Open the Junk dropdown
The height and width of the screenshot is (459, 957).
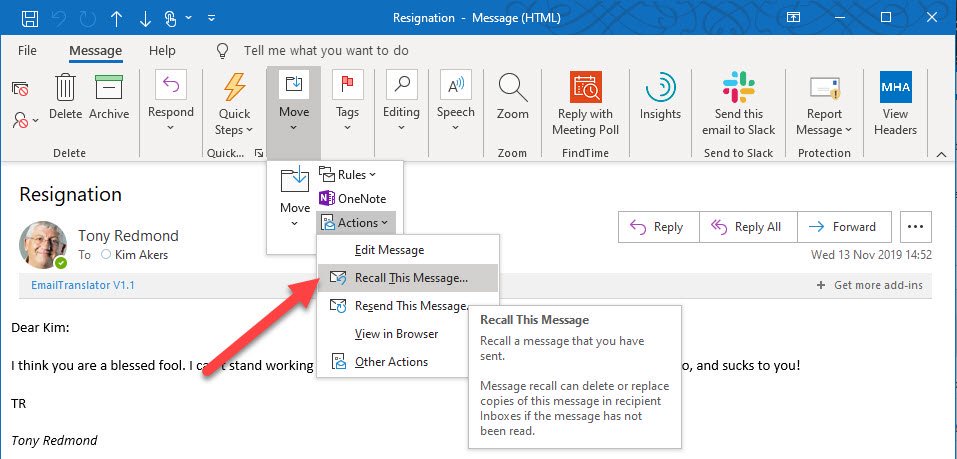pos(25,120)
